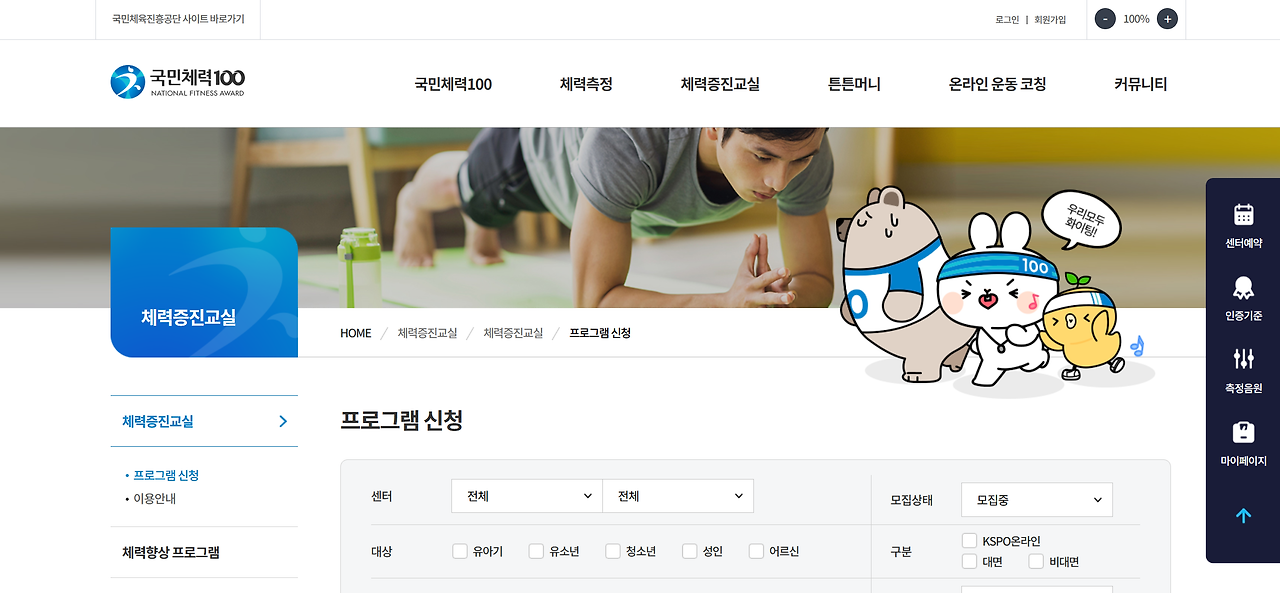This screenshot has width=1280, height=593.
Task: Click the 인증기준 badge icon
Action: (1243, 288)
